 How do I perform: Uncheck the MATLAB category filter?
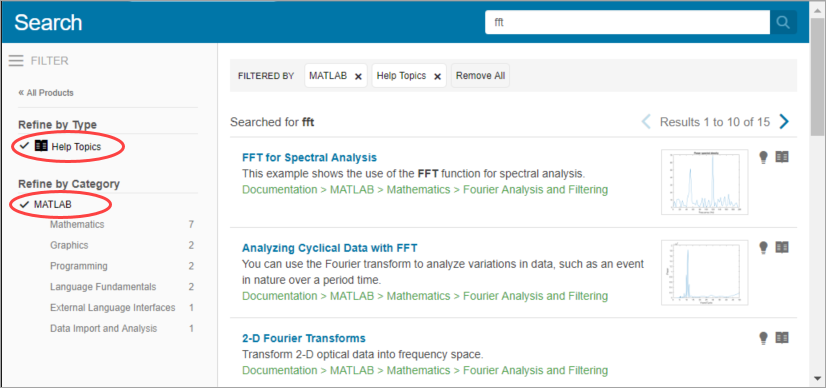point(45,205)
